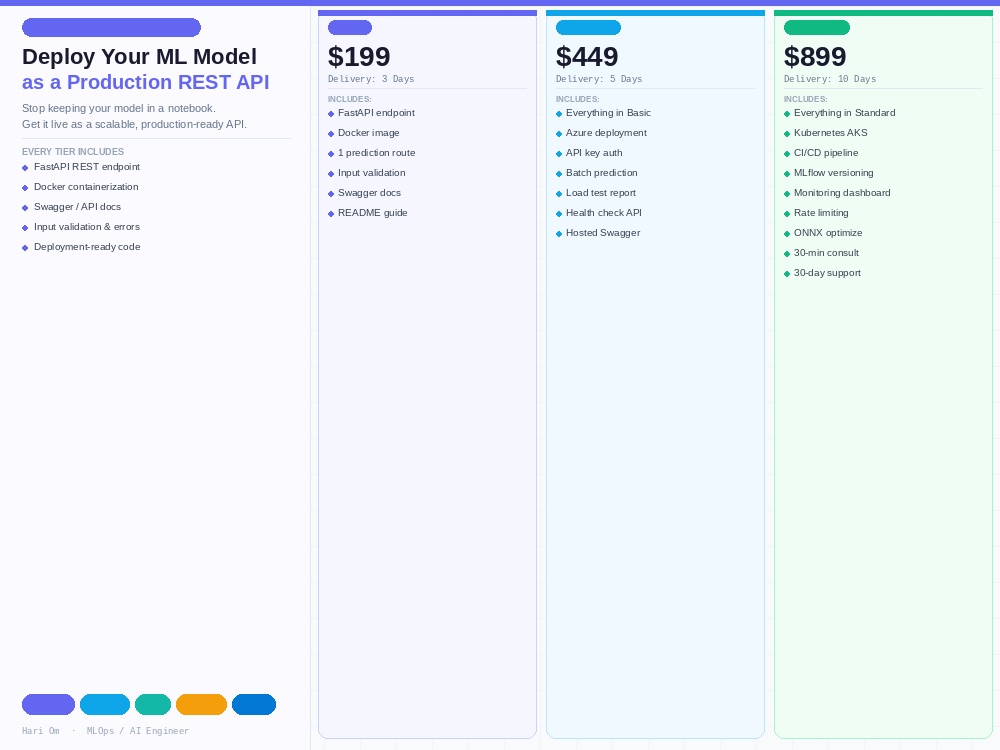
Task: Click 'Rate limiting' item
Action: pyautogui.click(x=821, y=213)
